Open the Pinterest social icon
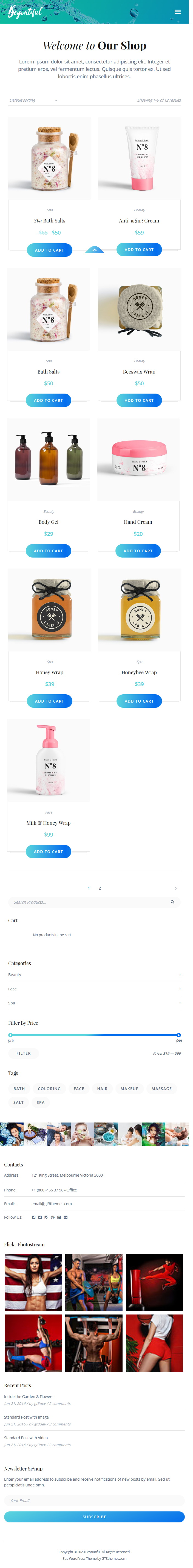Image resolution: width=193 pixels, height=1568 pixels. pos(59,1217)
